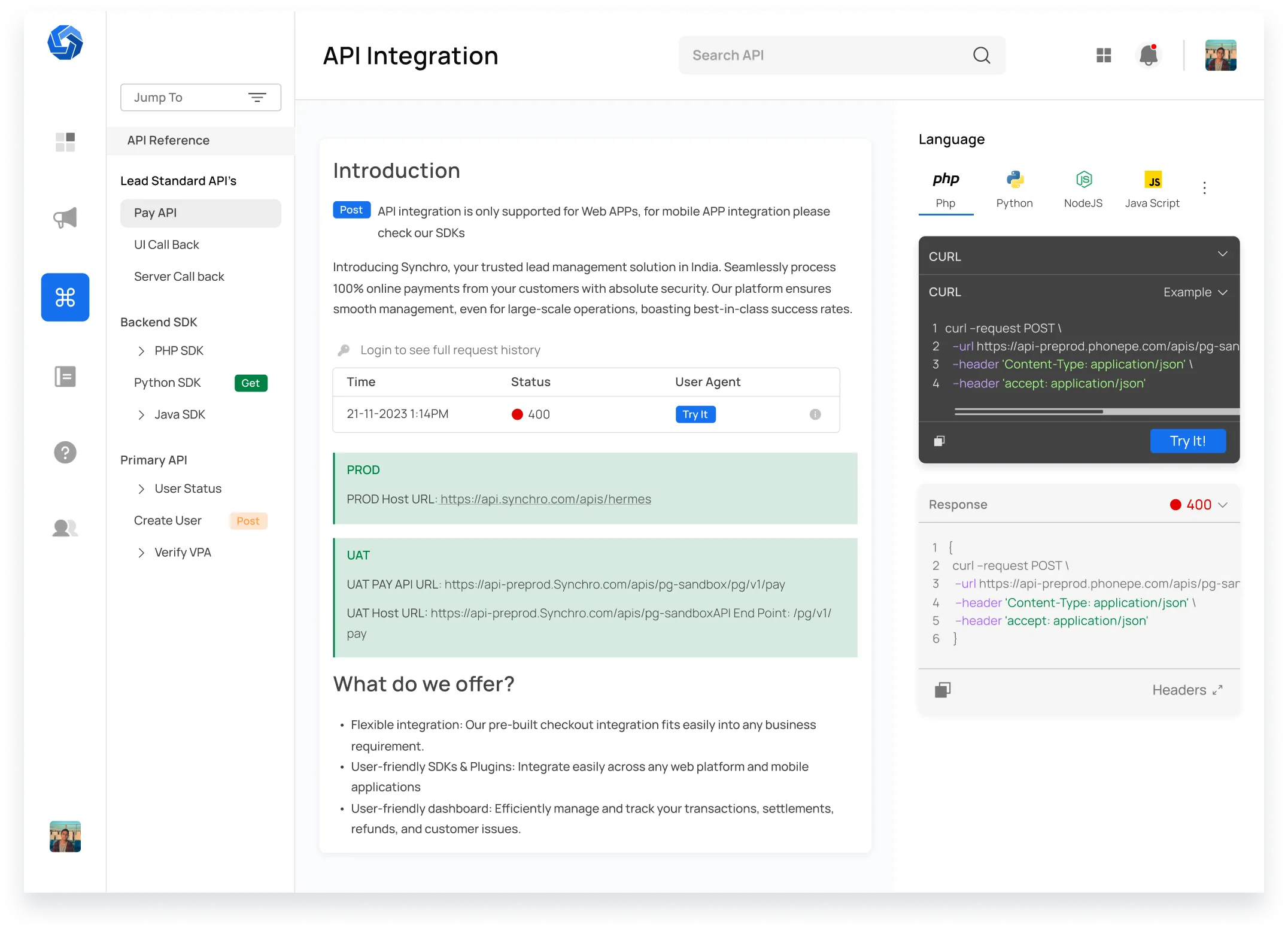Open the help question mark icon
The height and width of the screenshot is (931, 1288).
[x=65, y=453]
